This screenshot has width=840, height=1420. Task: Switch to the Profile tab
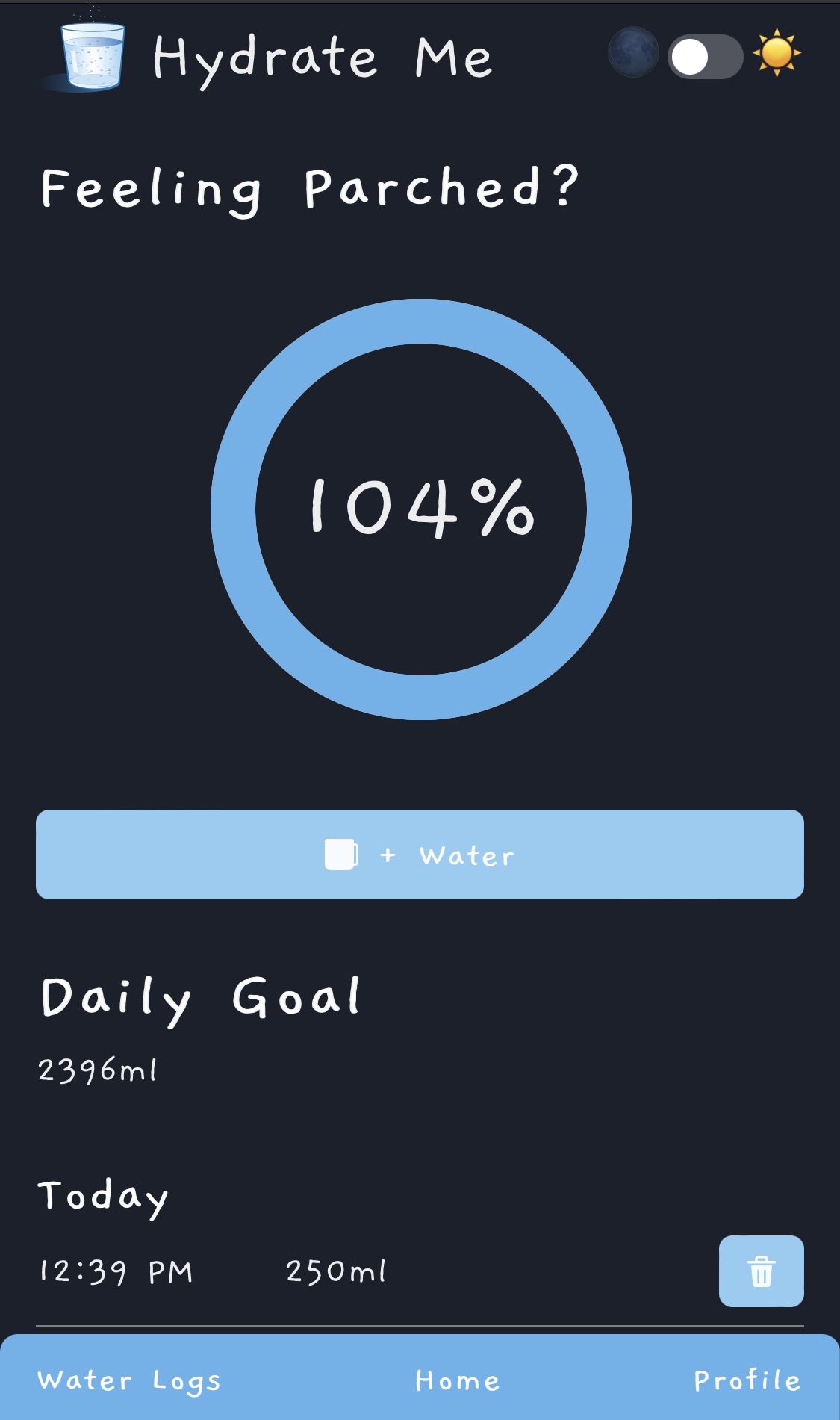pyautogui.click(x=747, y=1380)
